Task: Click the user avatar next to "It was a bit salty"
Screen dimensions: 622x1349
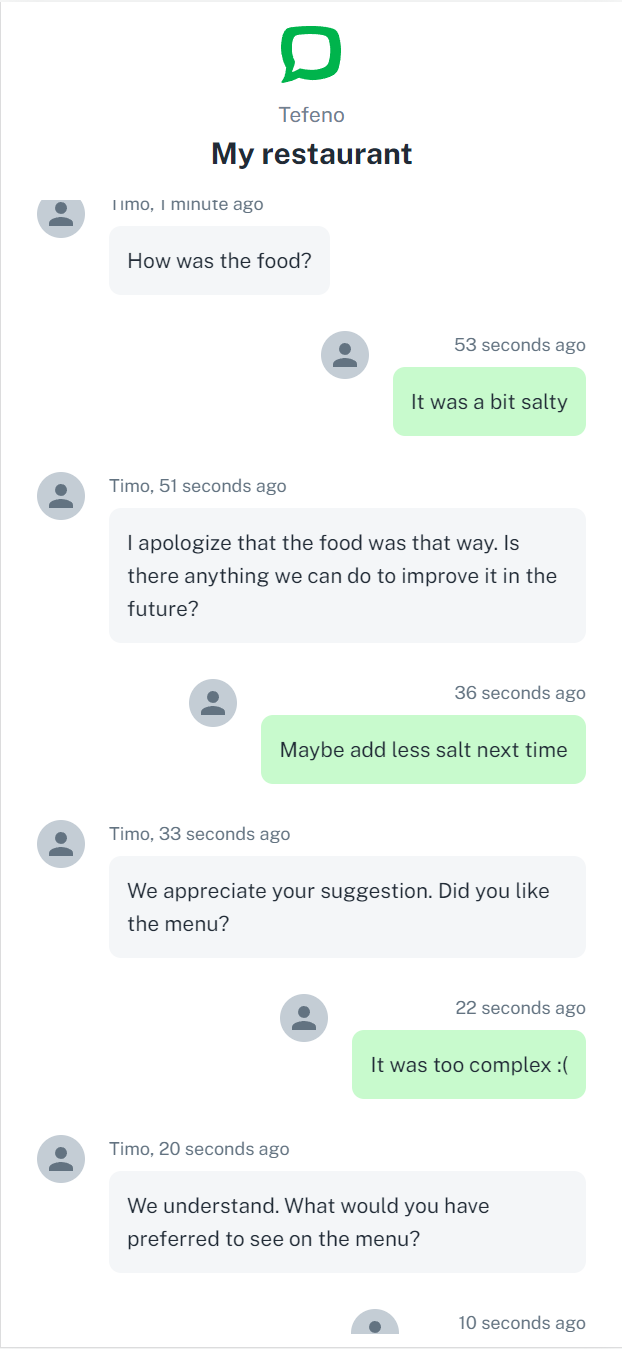Action: [x=345, y=355]
